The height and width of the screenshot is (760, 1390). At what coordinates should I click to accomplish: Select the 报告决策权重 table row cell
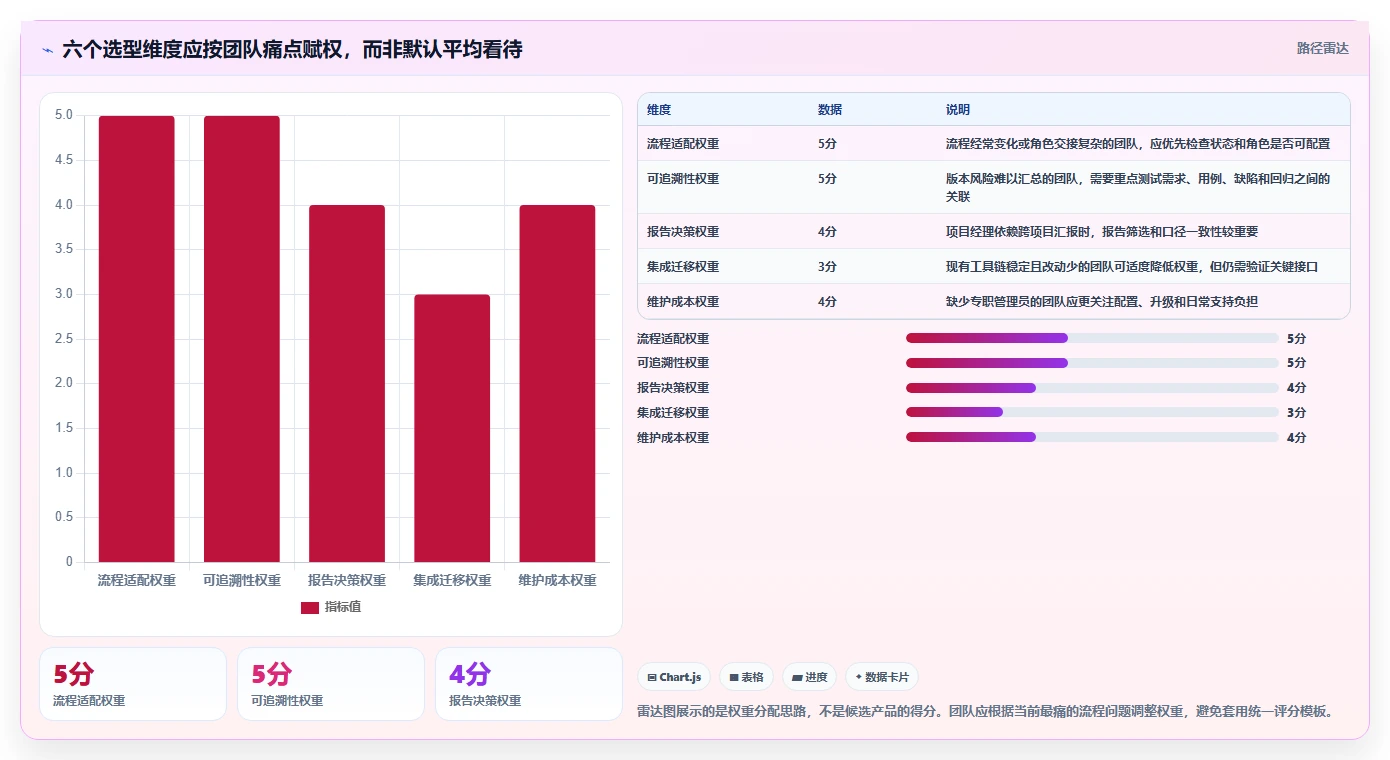click(x=683, y=231)
